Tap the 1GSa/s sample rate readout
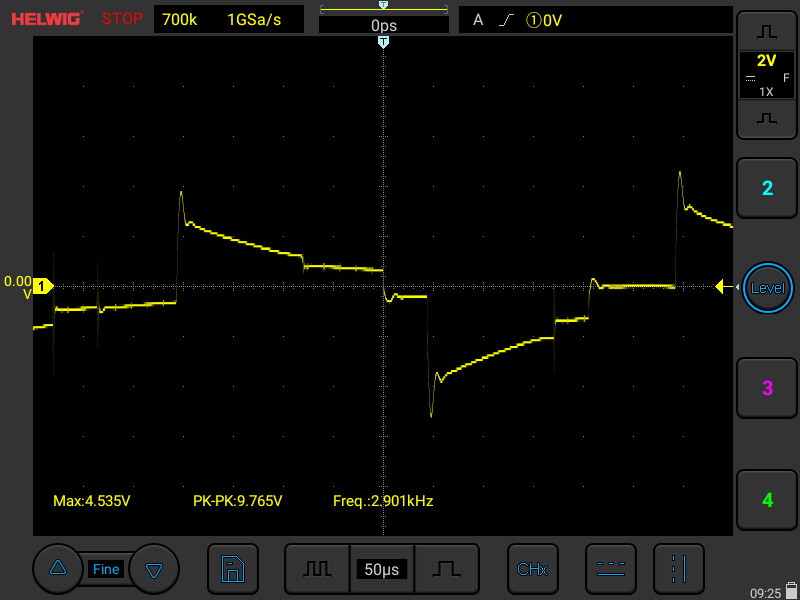 (254, 20)
